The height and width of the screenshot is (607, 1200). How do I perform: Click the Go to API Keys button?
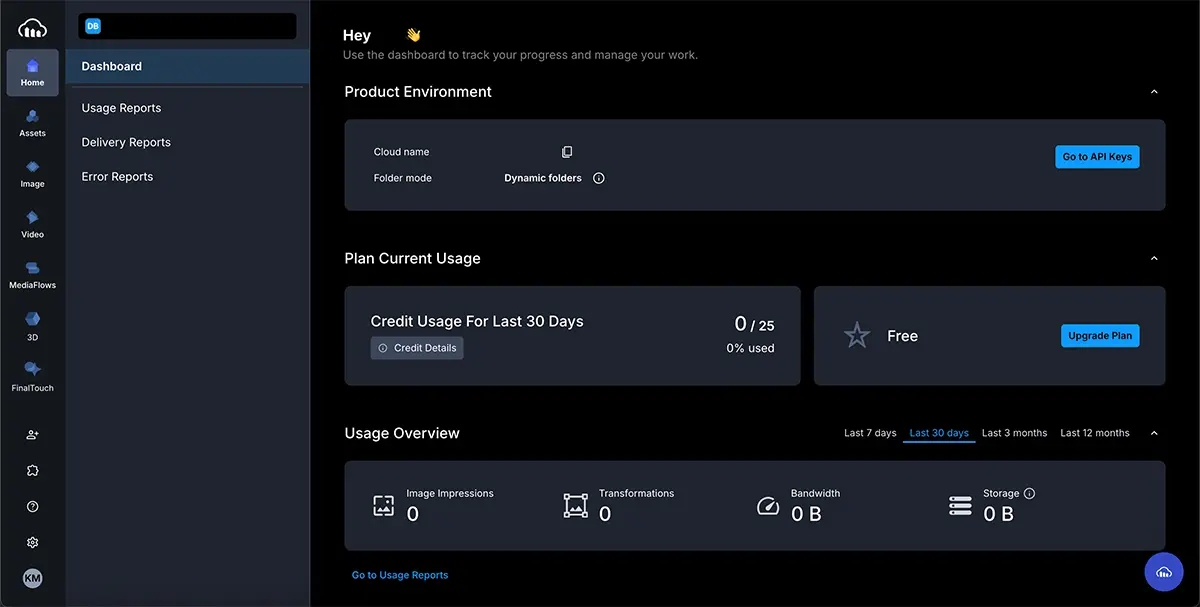(x=1097, y=157)
